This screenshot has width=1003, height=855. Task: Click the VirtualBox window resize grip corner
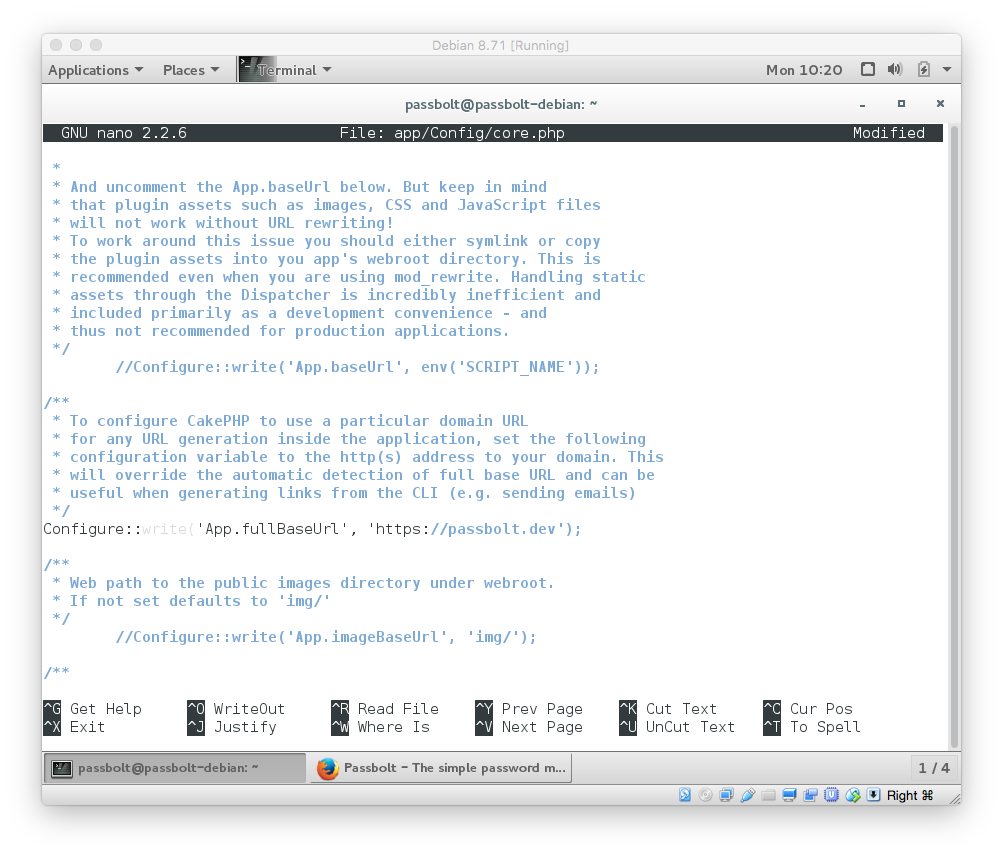(x=955, y=798)
